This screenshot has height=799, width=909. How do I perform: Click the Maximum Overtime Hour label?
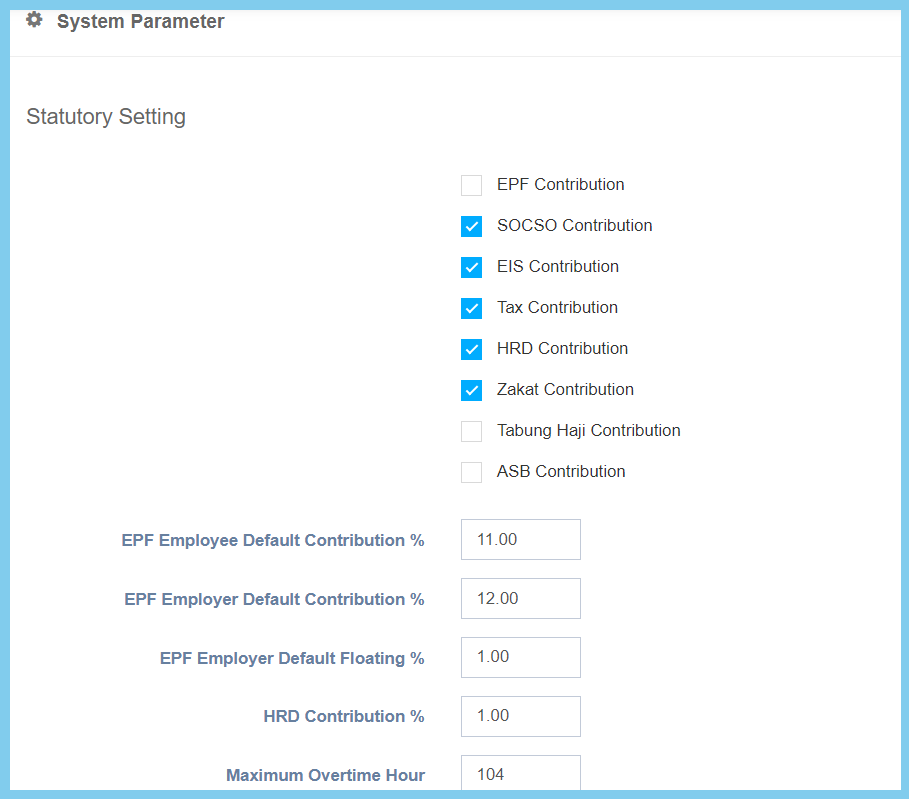point(325,775)
